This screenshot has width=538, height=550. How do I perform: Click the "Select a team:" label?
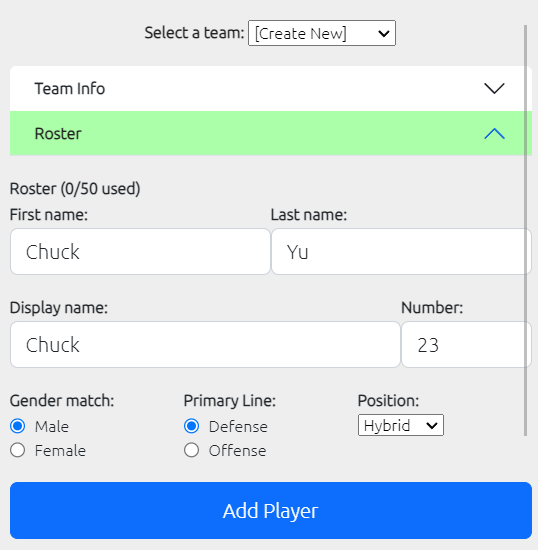coord(194,33)
